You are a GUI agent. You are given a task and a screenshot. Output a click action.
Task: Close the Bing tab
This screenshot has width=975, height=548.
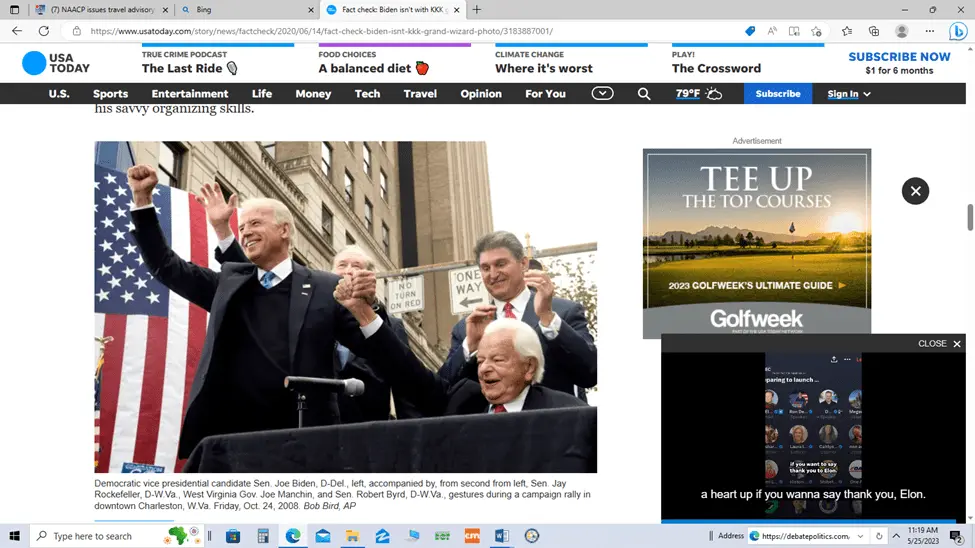click(311, 10)
